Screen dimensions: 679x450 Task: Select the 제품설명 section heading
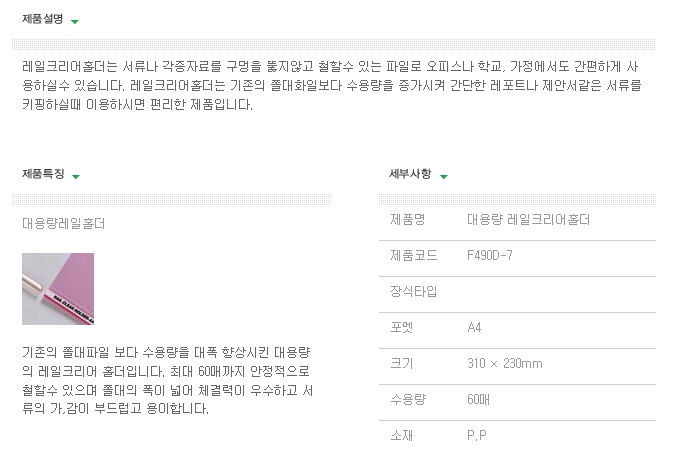pyautogui.click(x=42, y=19)
